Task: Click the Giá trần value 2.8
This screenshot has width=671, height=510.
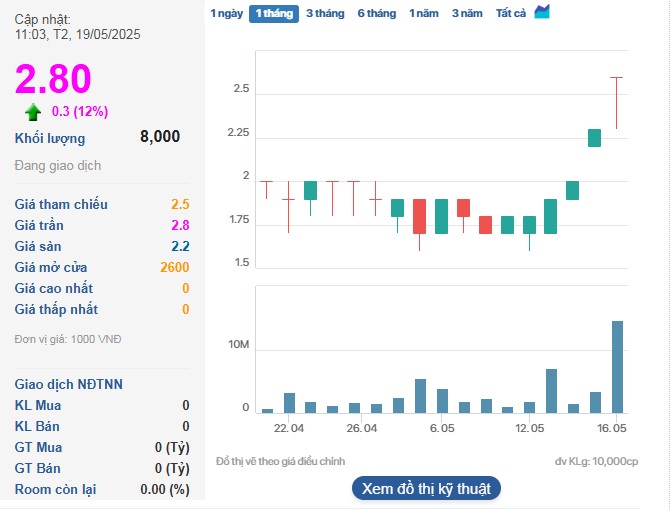Action: (x=180, y=225)
